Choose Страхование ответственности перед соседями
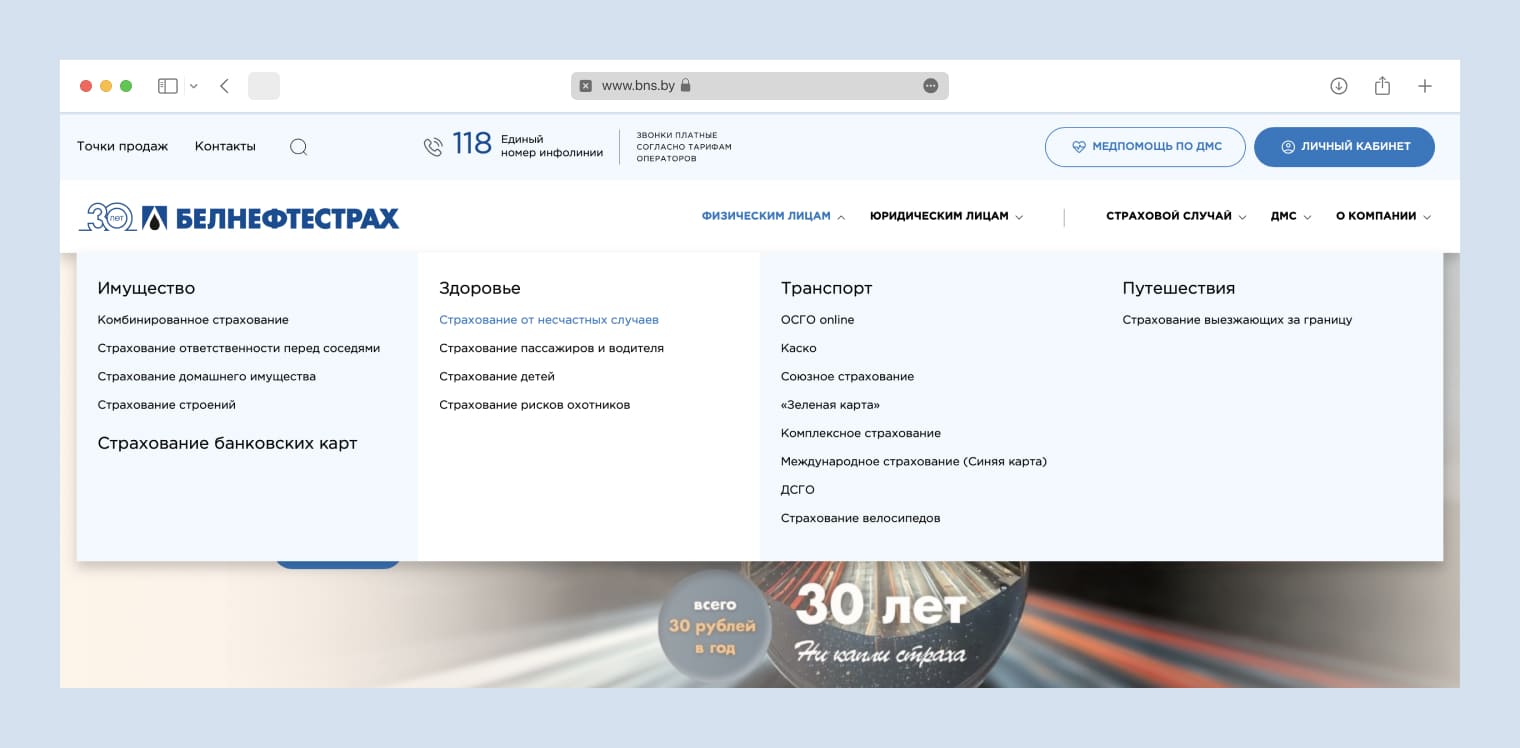 tap(239, 348)
